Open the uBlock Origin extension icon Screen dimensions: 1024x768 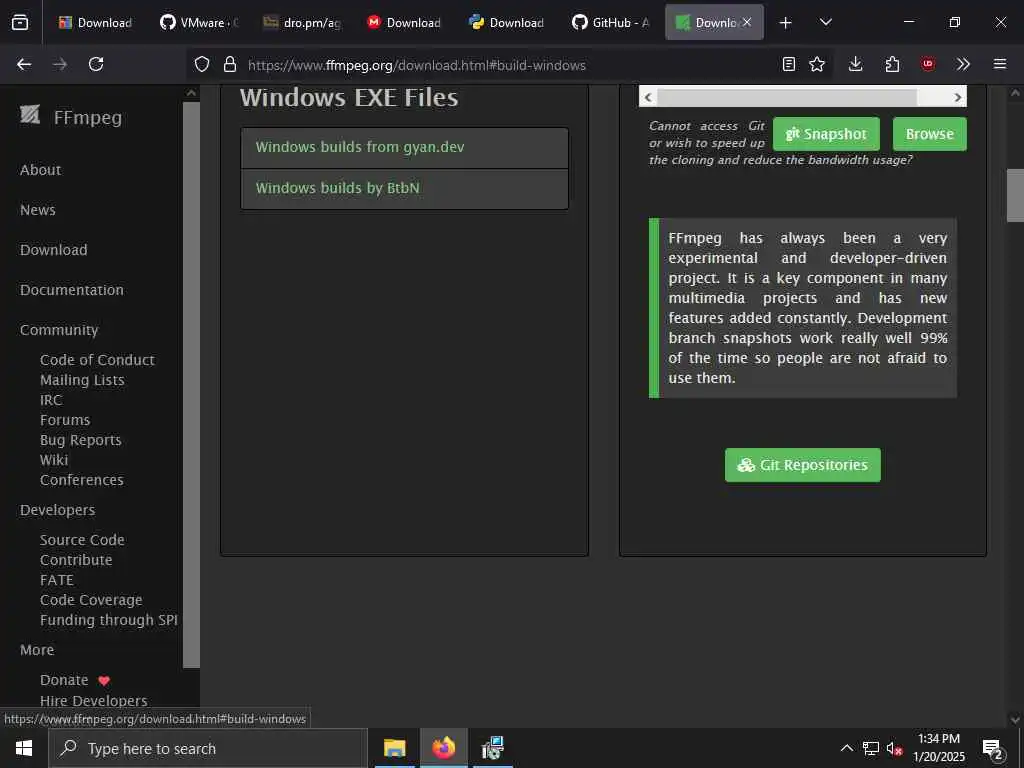[x=928, y=64]
